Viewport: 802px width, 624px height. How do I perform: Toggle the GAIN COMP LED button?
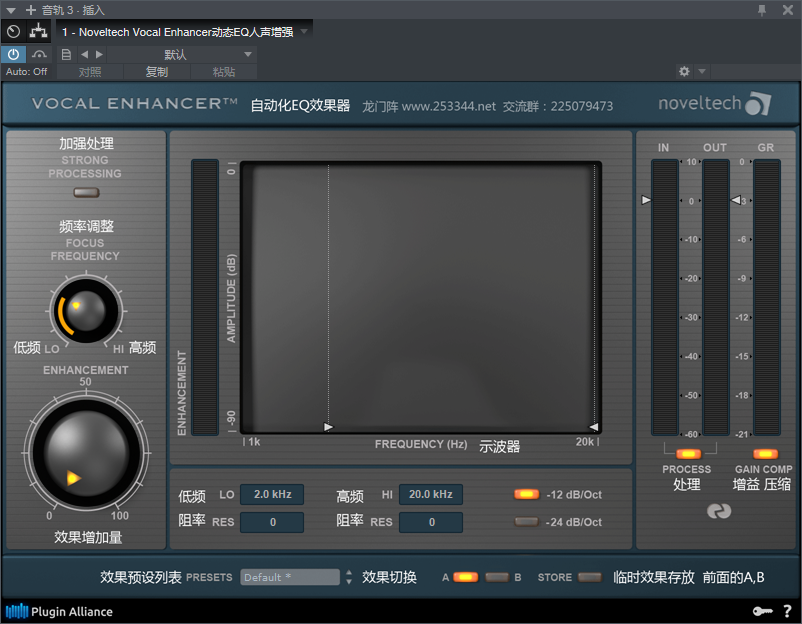765,454
